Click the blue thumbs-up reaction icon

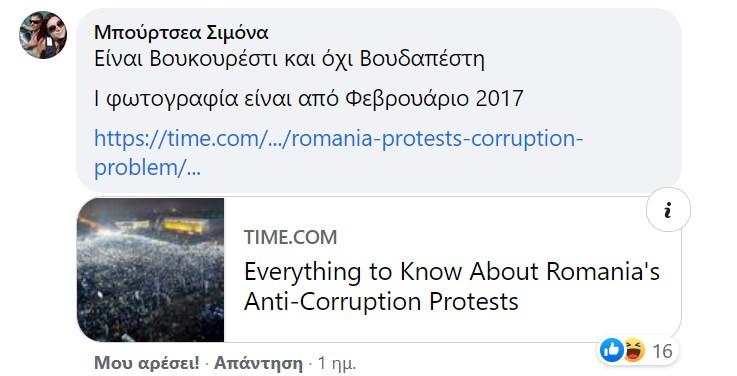point(612,350)
